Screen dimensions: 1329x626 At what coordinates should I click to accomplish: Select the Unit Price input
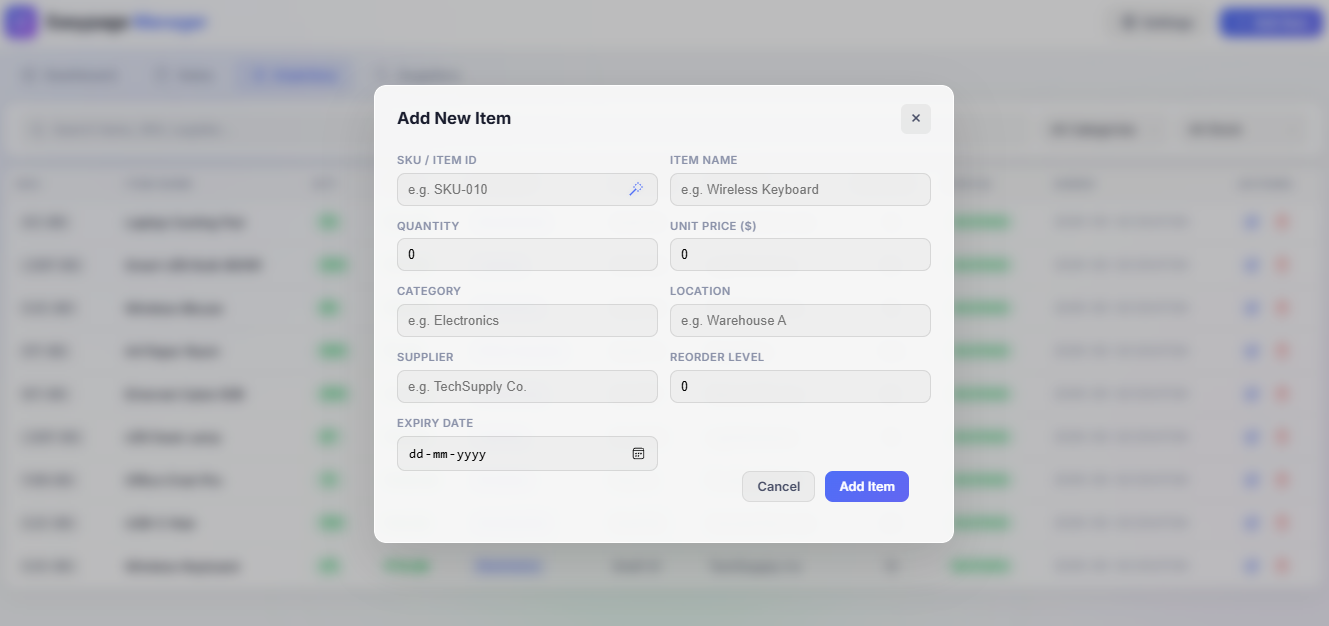click(799, 254)
